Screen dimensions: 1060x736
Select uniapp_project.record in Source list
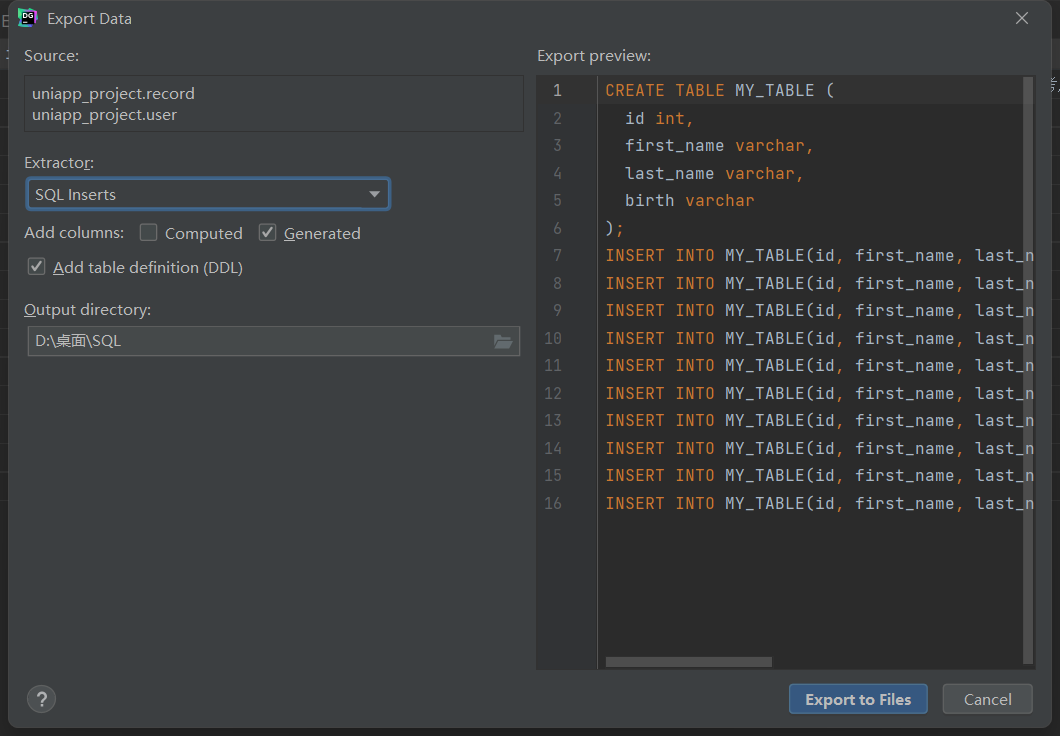pos(113,93)
